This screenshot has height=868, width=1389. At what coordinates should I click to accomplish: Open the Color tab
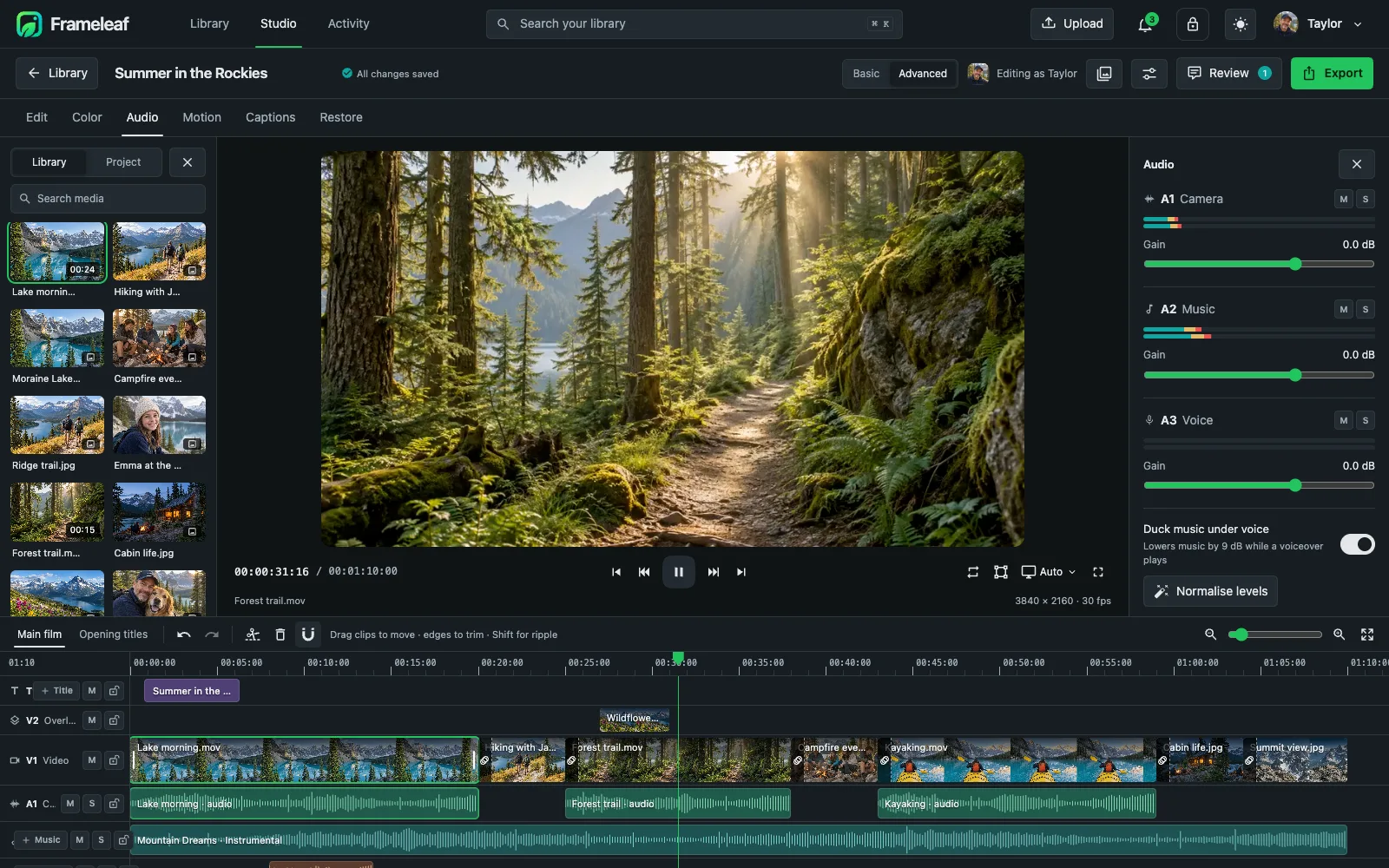point(87,117)
